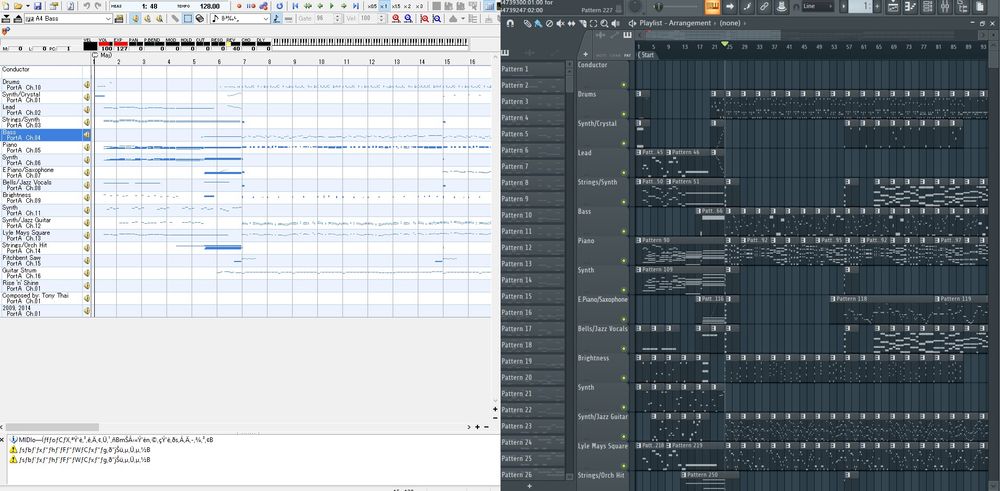Screen dimensions: 1000x491
Task: Play the MIDI sequence with green play arrow
Action: pos(332,6)
